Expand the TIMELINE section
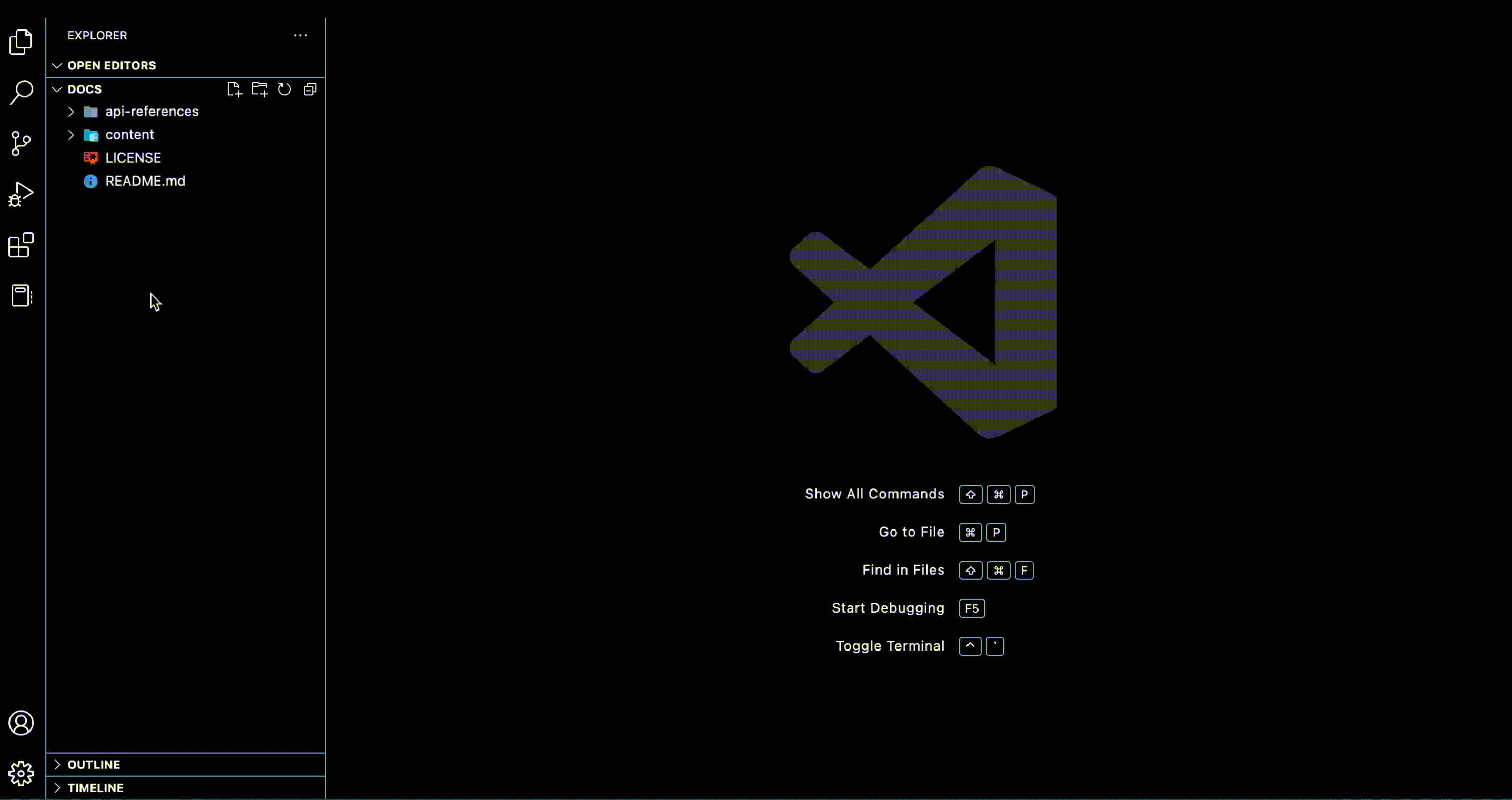Viewport: 1512px width, 800px height. point(95,788)
